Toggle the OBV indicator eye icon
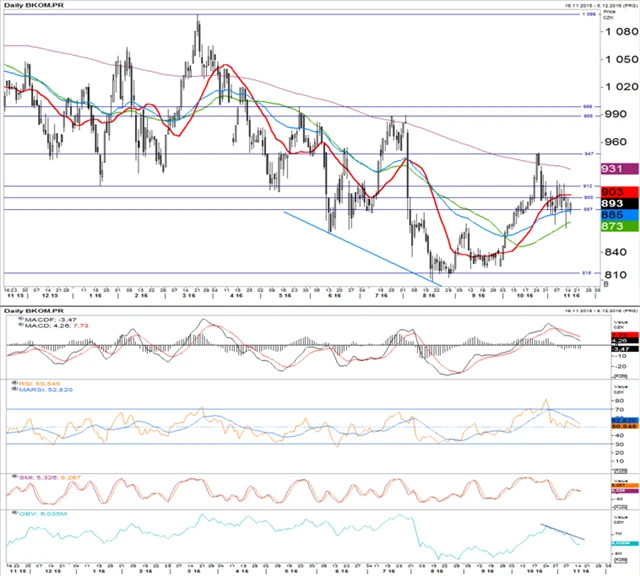The image size is (640, 576). (15, 513)
